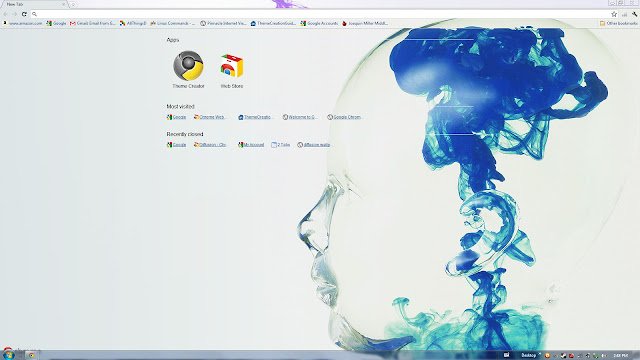Screen dimensions: 640x360
Task: Click the Apps section heading
Action: (x=173, y=40)
